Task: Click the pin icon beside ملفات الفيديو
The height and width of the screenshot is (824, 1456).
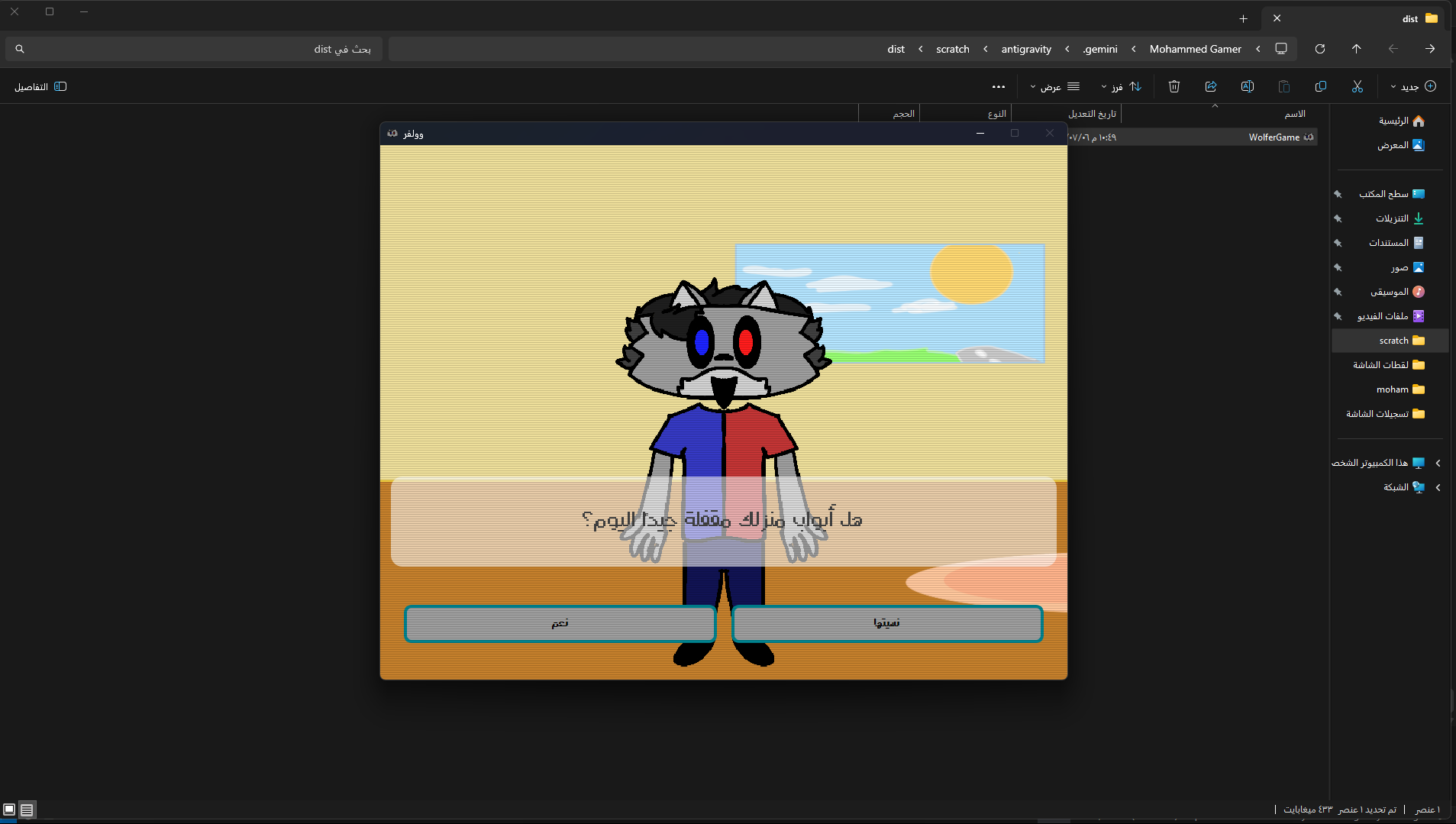Action: click(1338, 316)
